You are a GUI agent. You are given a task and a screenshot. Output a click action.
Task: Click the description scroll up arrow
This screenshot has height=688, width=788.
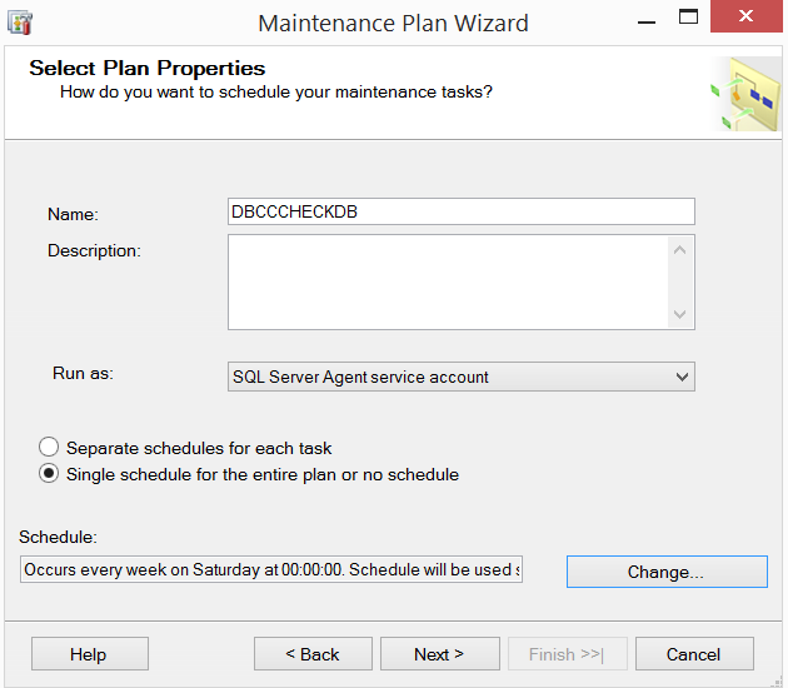point(680,250)
